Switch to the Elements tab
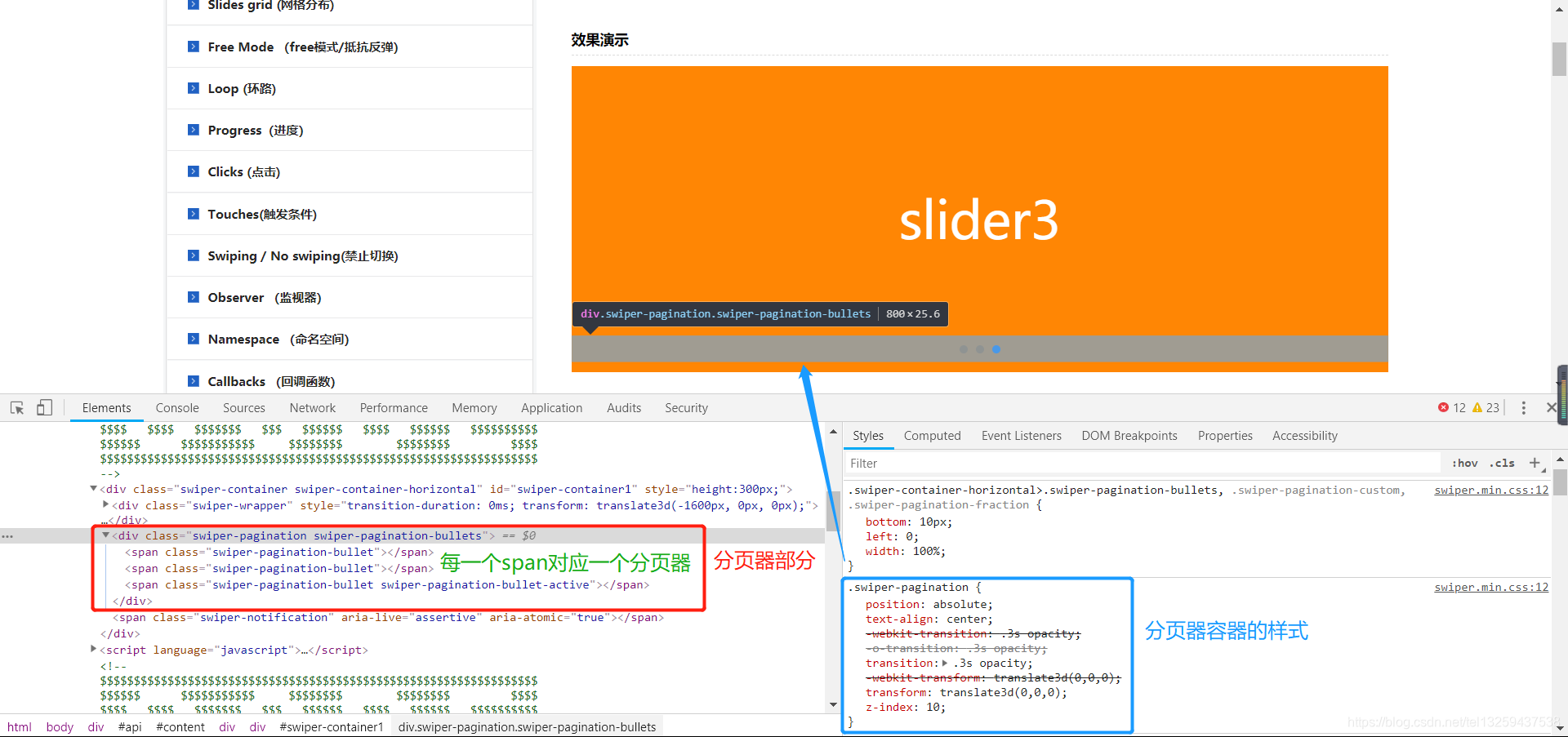Image resolution: width=1568 pixels, height=737 pixels. coord(106,407)
